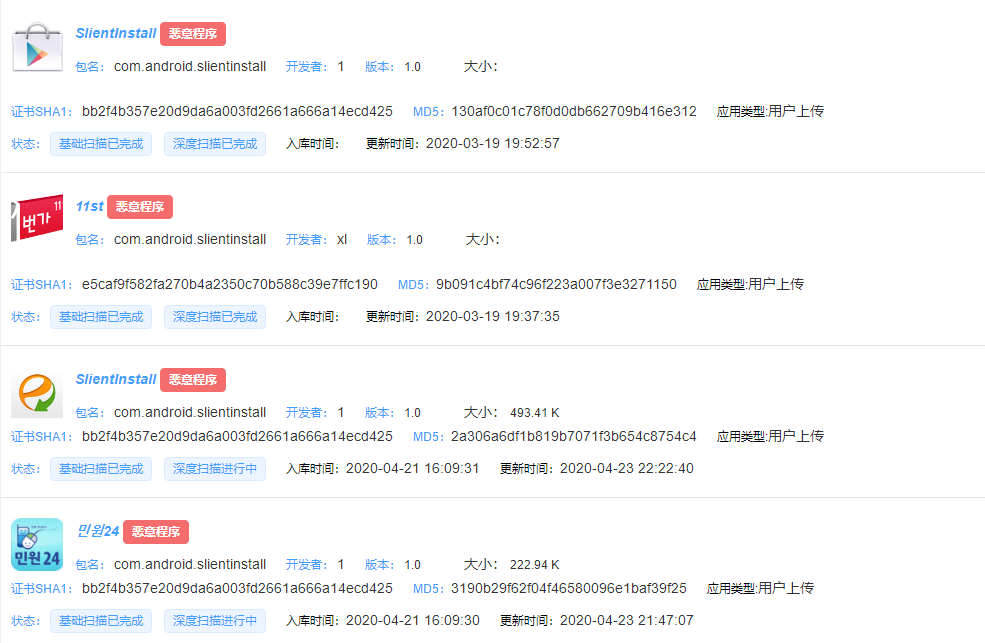This screenshot has height=643, width=985.
Task: Select SHA1 value in the 222.94 K entry
Action: tap(237, 588)
